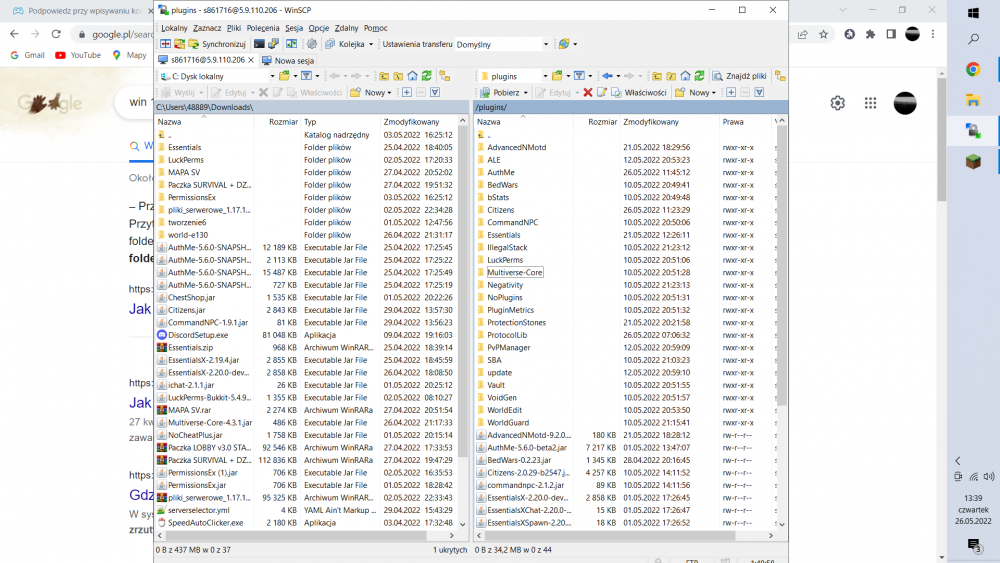The width and height of the screenshot is (1000, 563).
Task: Switch to the Nowa sesja tab
Action: (288, 61)
